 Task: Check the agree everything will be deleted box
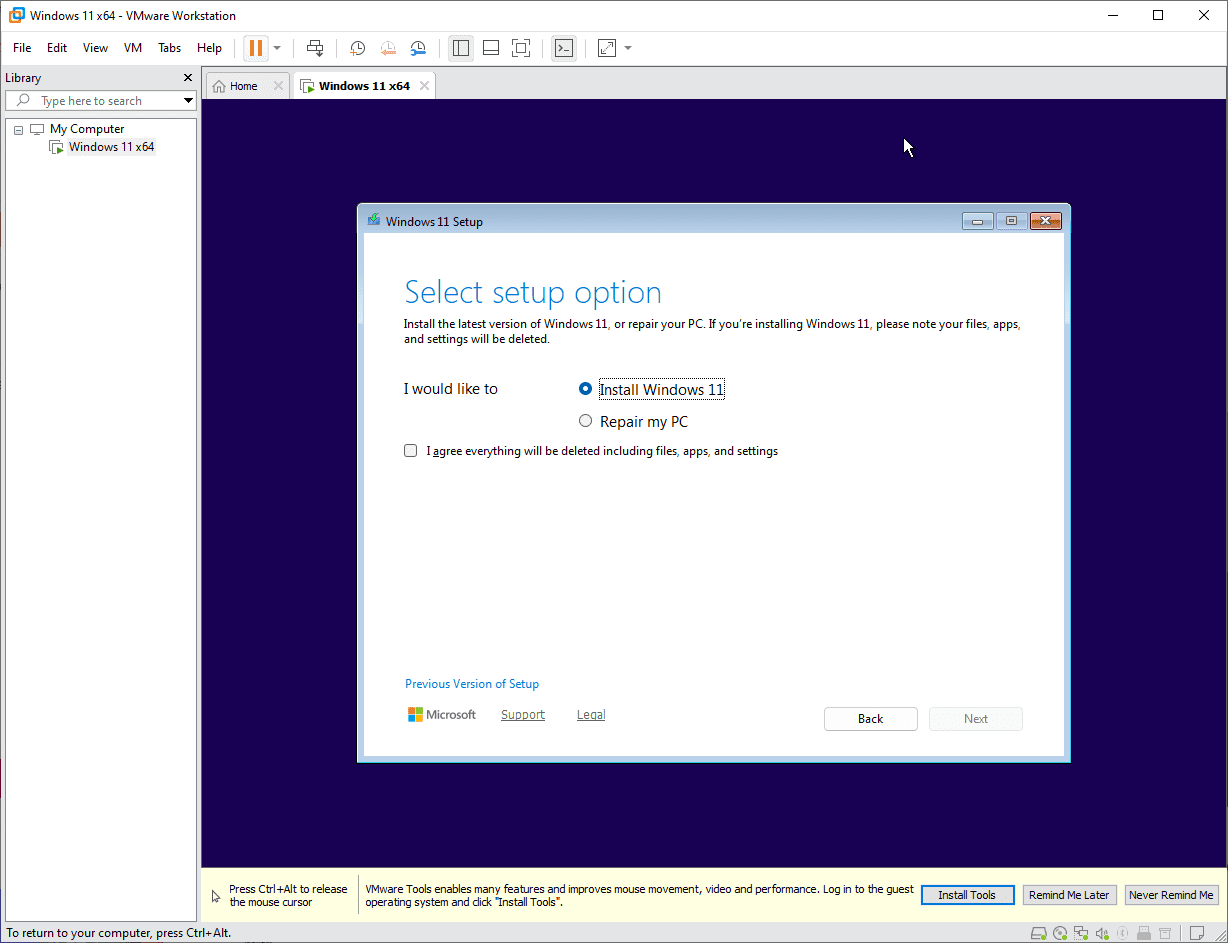tap(410, 451)
